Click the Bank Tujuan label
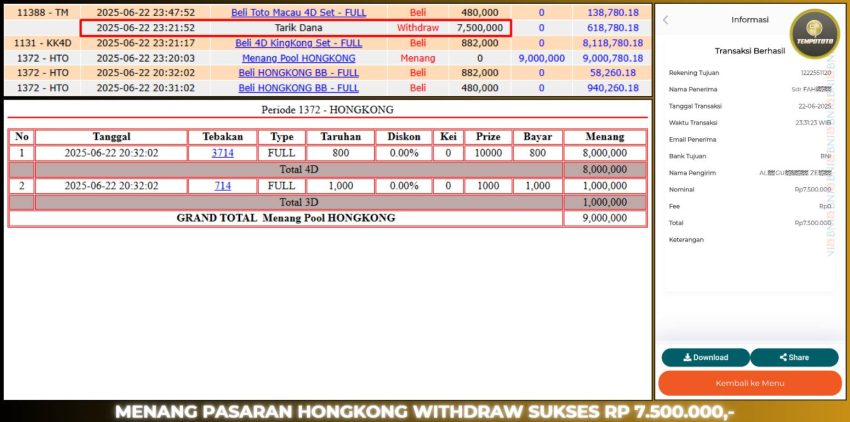Screen dimensions: 850x422 point(687,156)
